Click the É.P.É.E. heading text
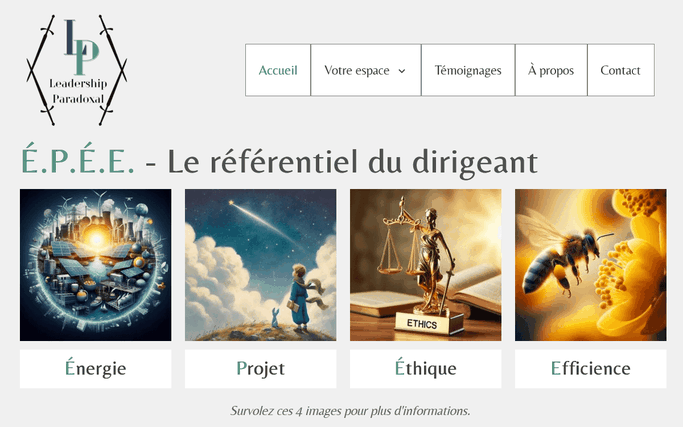Viewport: 683px width, 427px height. tap(78, 159)
